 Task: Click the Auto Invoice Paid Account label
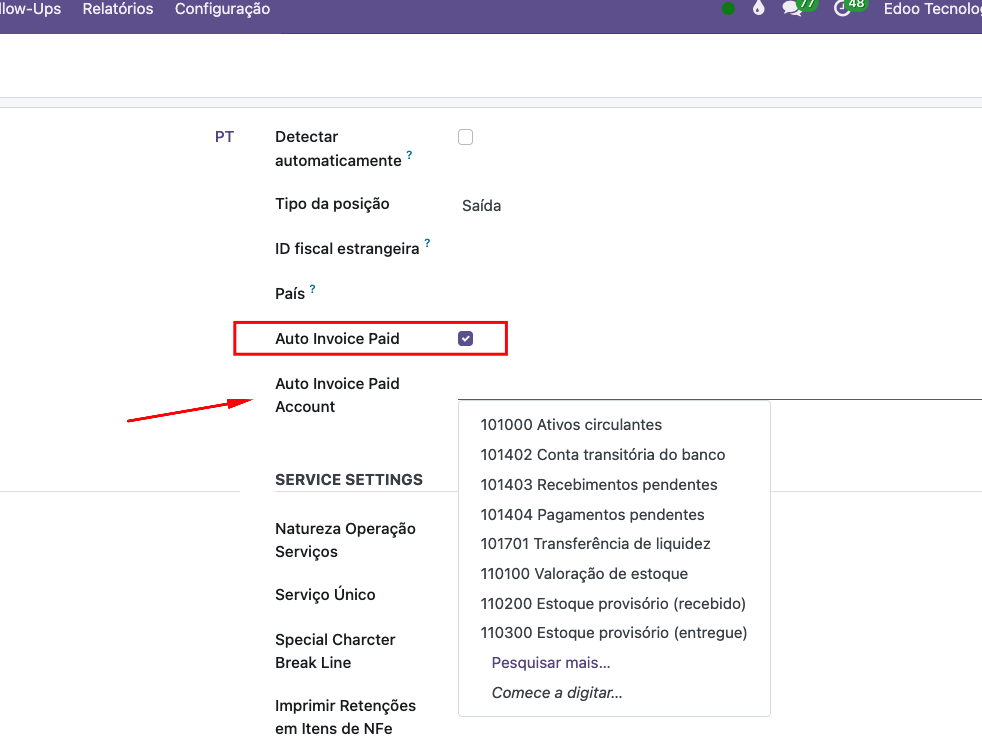(x=337, y=395)
